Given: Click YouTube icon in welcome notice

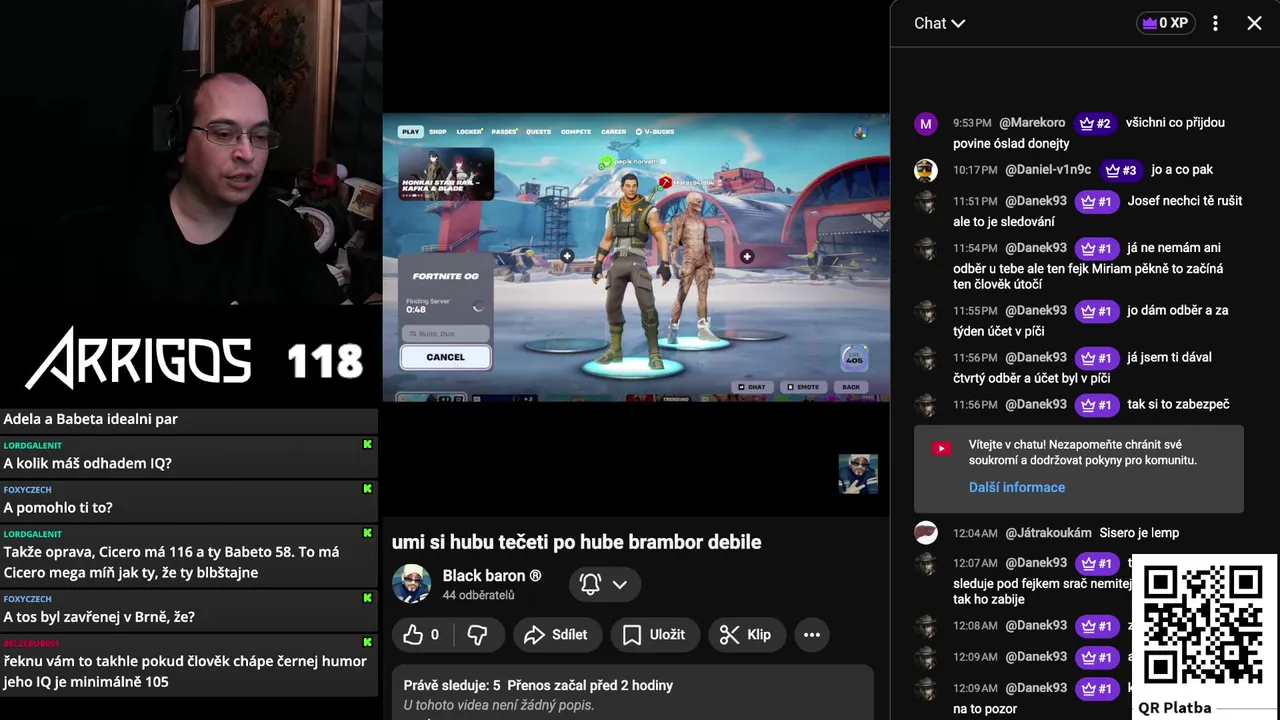Looking at the screenshot, I should 941,449.
